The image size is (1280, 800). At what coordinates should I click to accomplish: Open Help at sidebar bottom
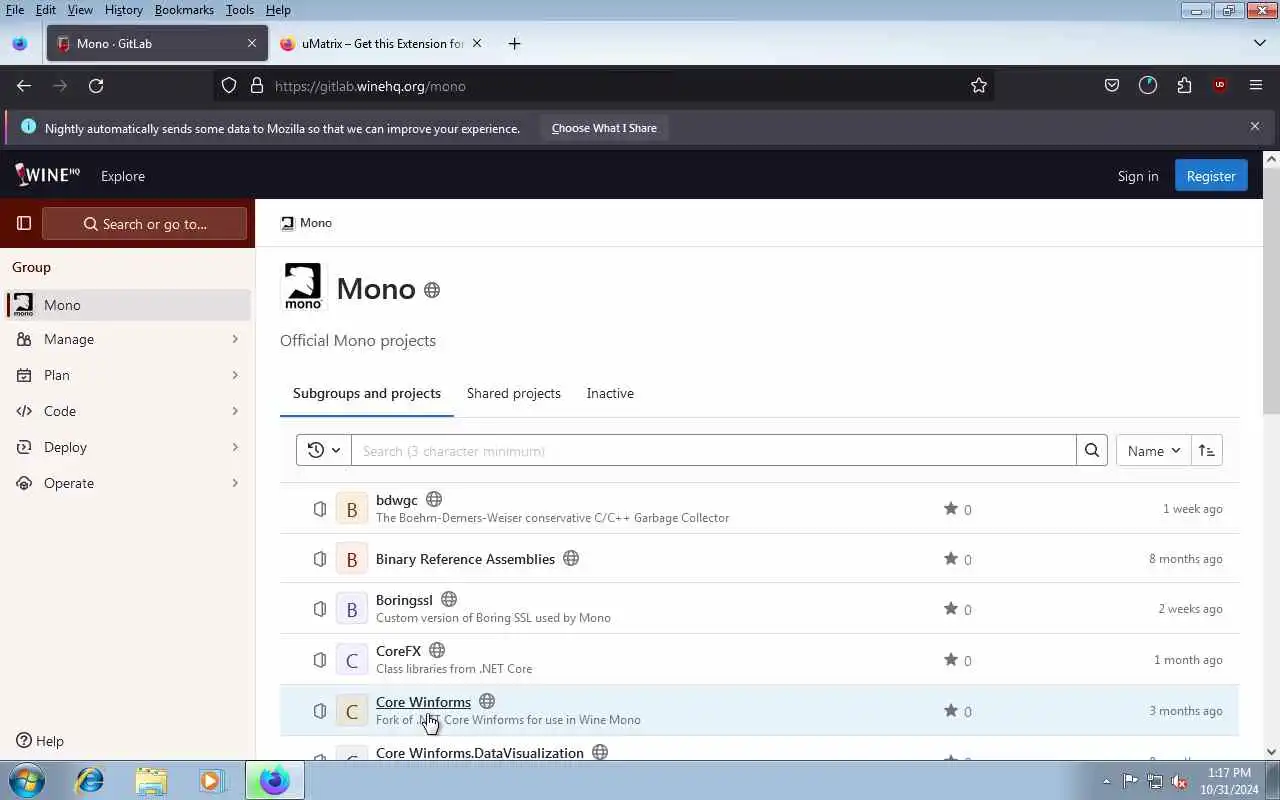40,741
